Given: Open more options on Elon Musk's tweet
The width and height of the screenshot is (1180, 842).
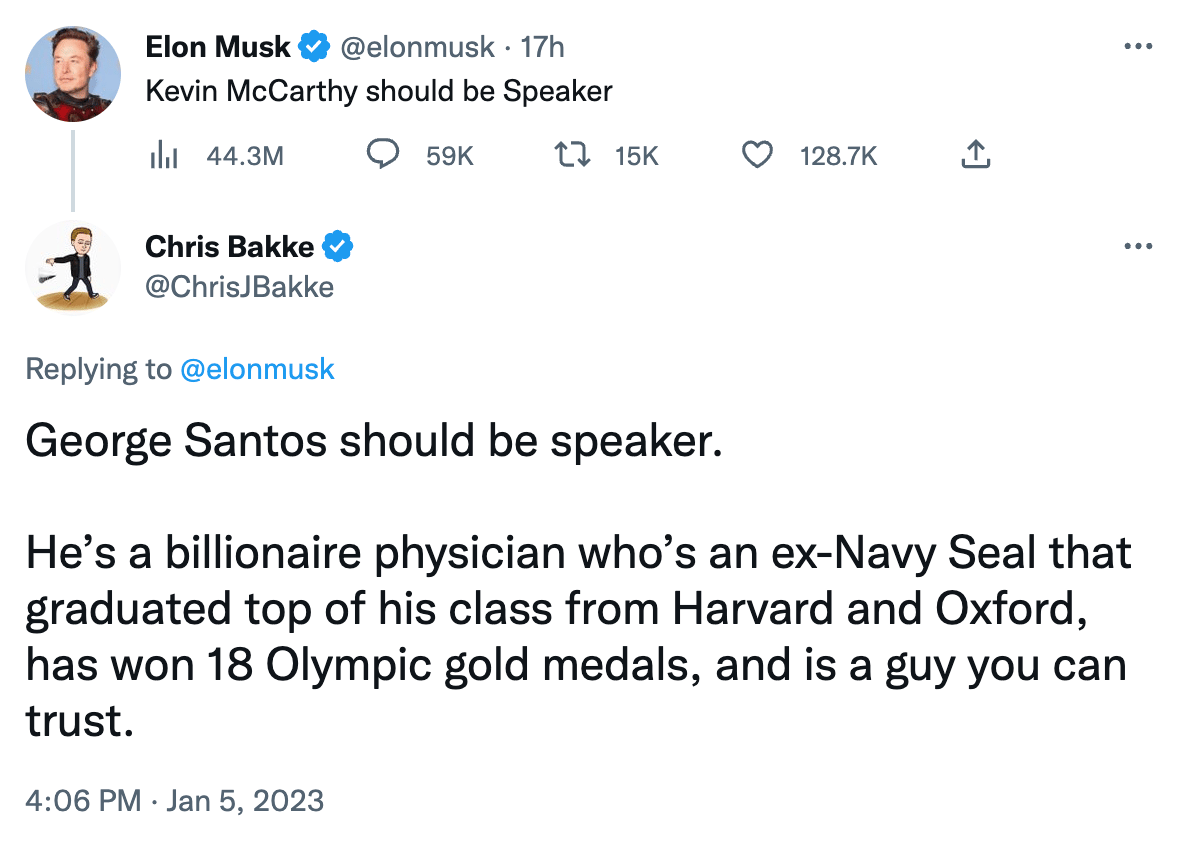Looking at the screenshot, I should point(1138,47).
